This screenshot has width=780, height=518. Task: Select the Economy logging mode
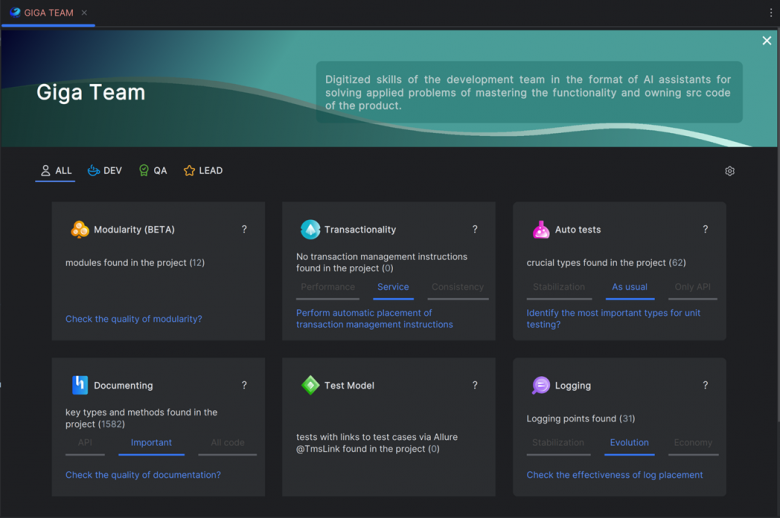(x=693, y=443)
